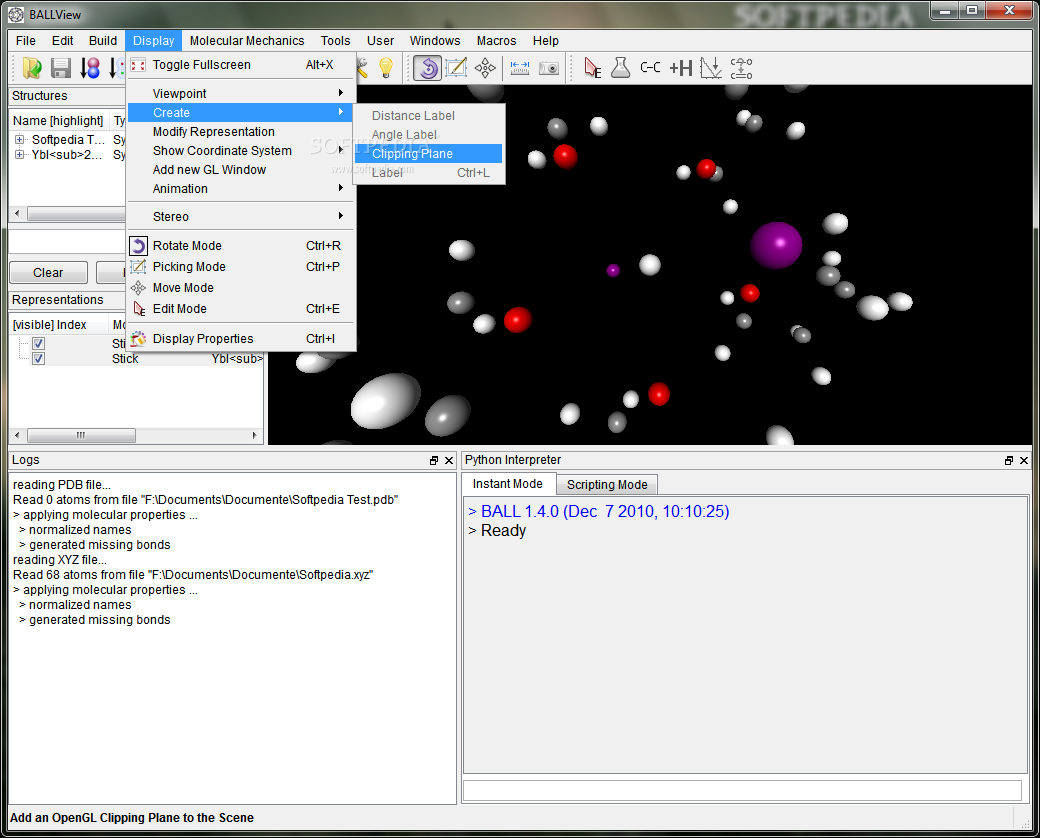Click the +H add hydrogens toolbar icon

[x=681, y=68]
